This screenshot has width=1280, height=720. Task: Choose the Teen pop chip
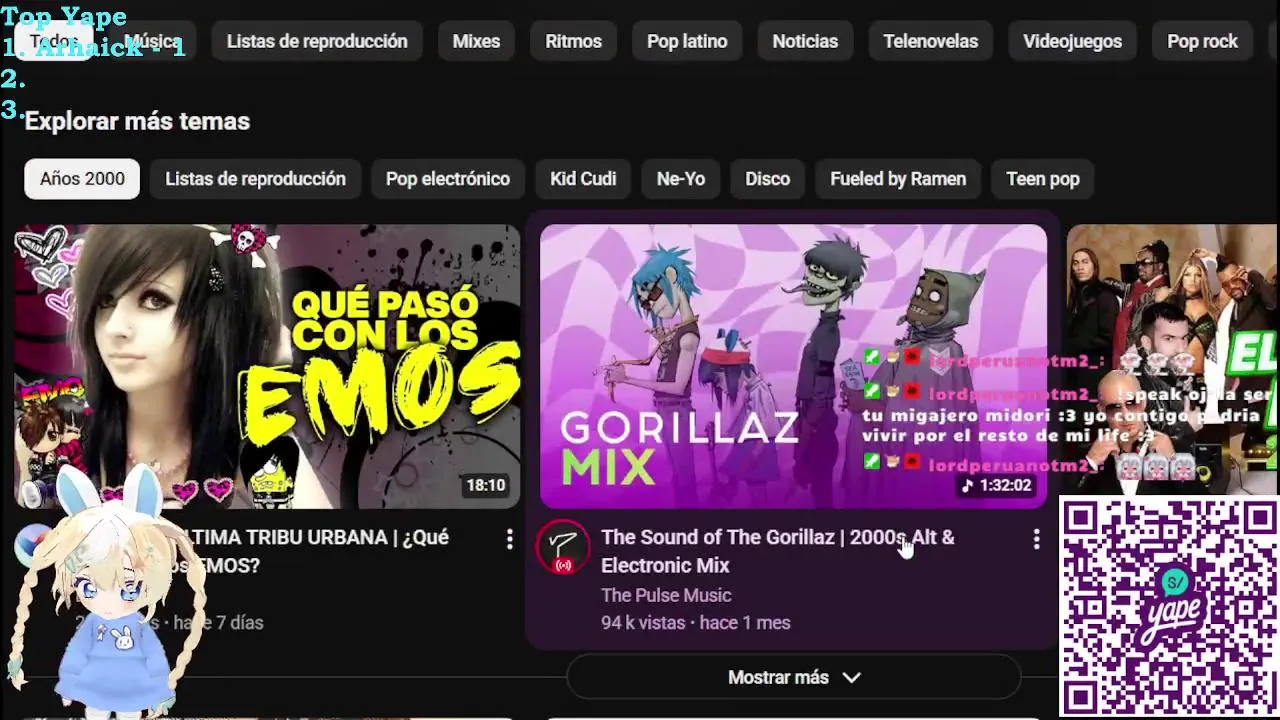1043,179
